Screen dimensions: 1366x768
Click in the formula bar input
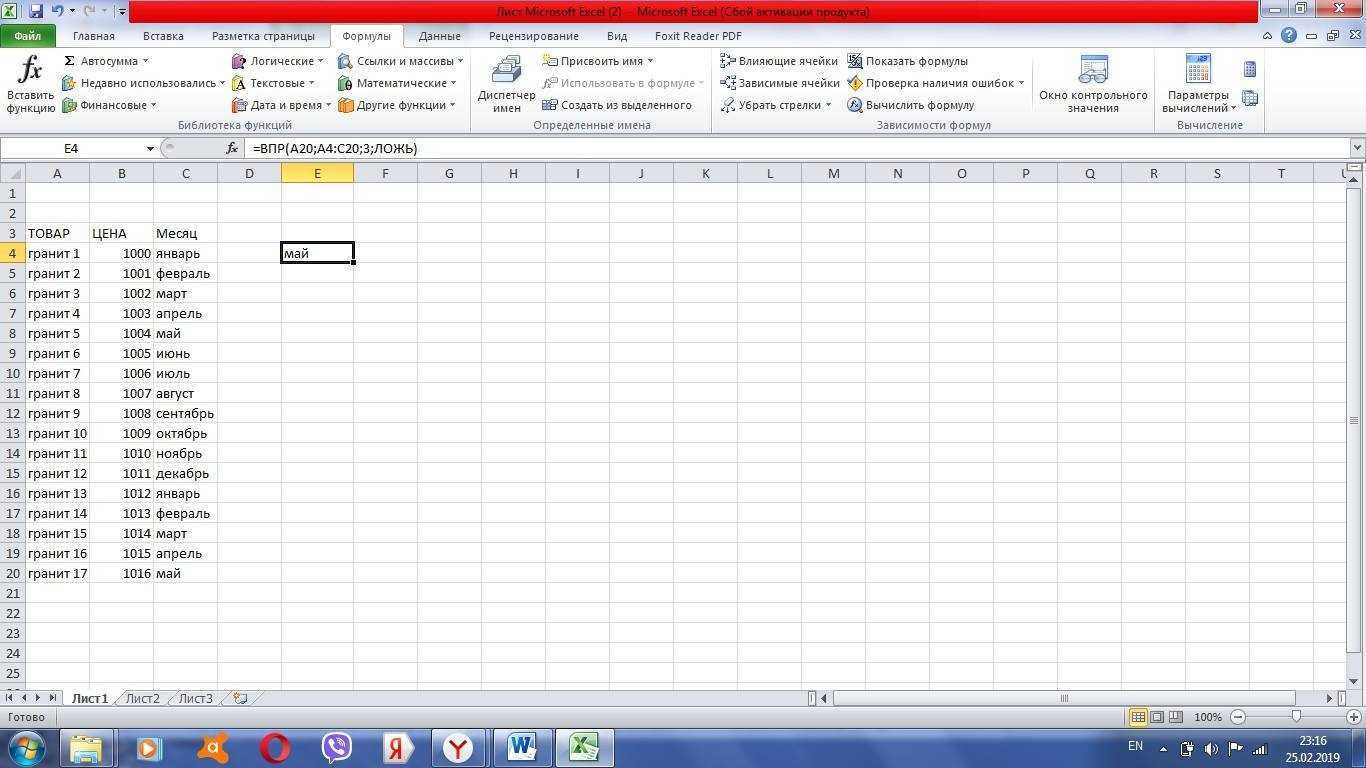coord(797,148)
